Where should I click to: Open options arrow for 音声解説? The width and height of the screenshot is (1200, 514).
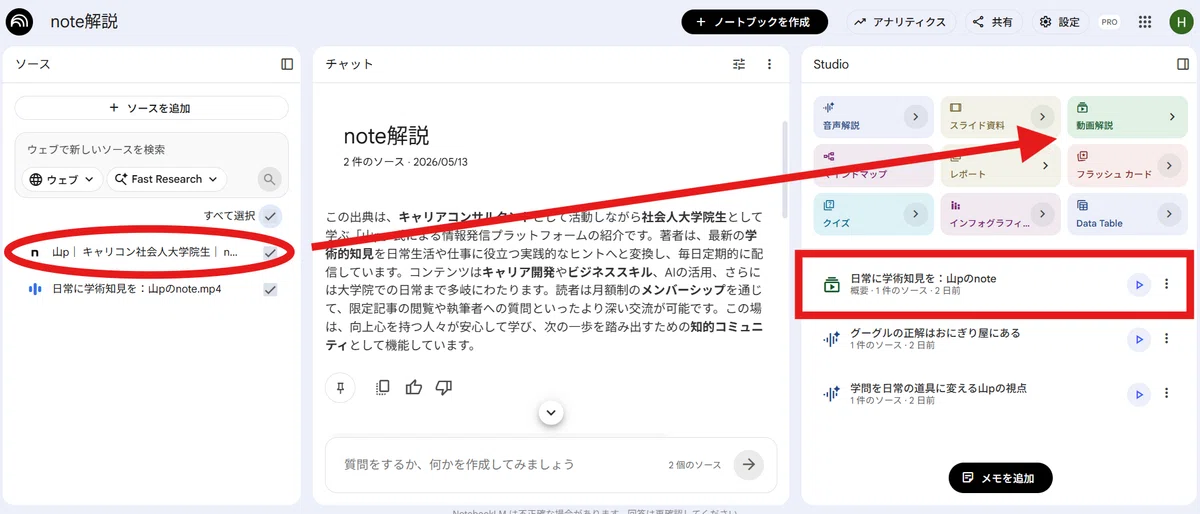coord(915,117)
